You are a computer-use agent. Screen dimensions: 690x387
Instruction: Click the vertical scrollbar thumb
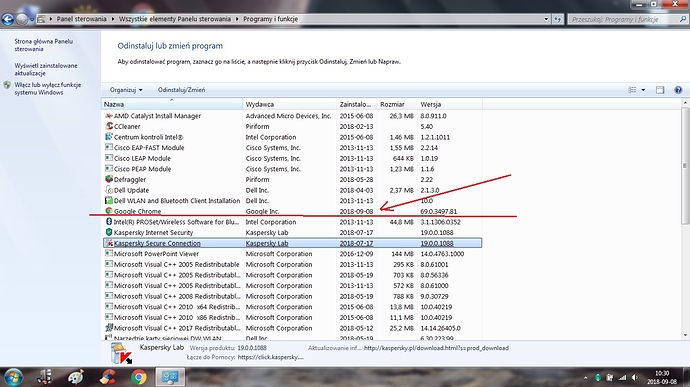[x=685, y=166]
